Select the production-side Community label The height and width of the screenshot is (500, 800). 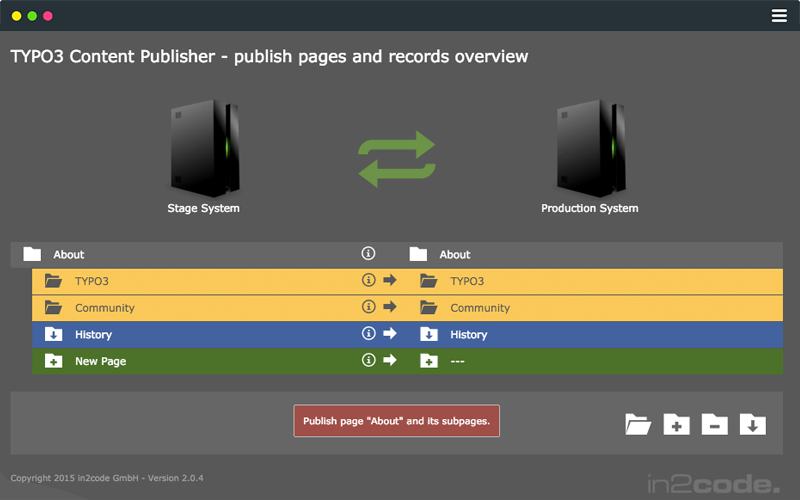[480, 308]
